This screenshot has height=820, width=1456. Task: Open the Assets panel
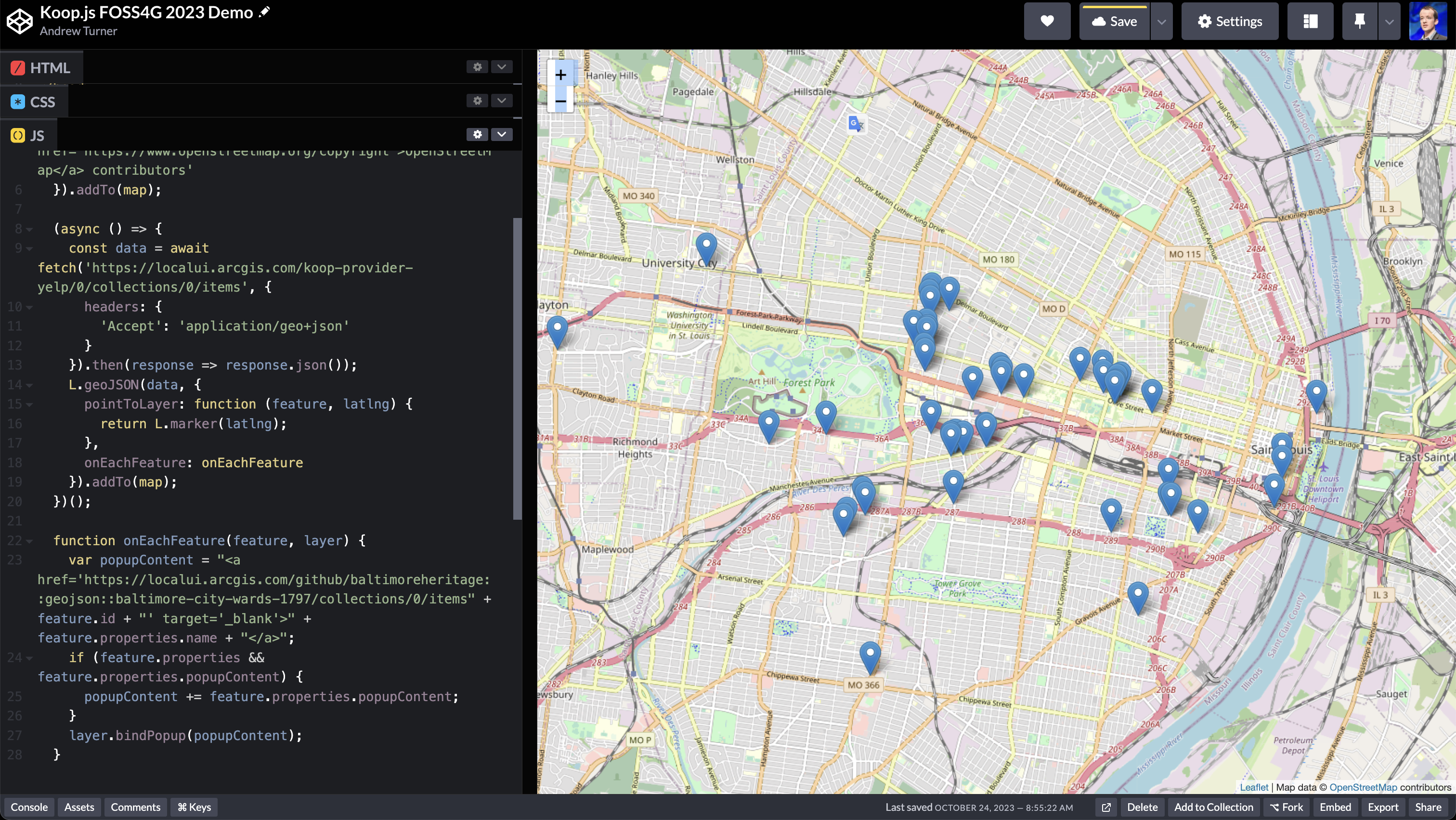point(79,807)
